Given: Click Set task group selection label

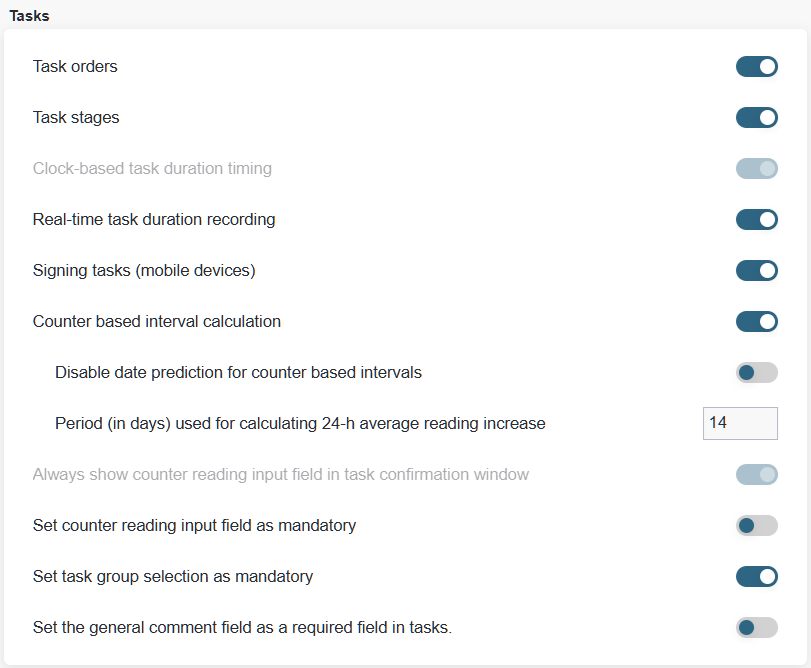Looking at the screenshot, I should point(173,577).
